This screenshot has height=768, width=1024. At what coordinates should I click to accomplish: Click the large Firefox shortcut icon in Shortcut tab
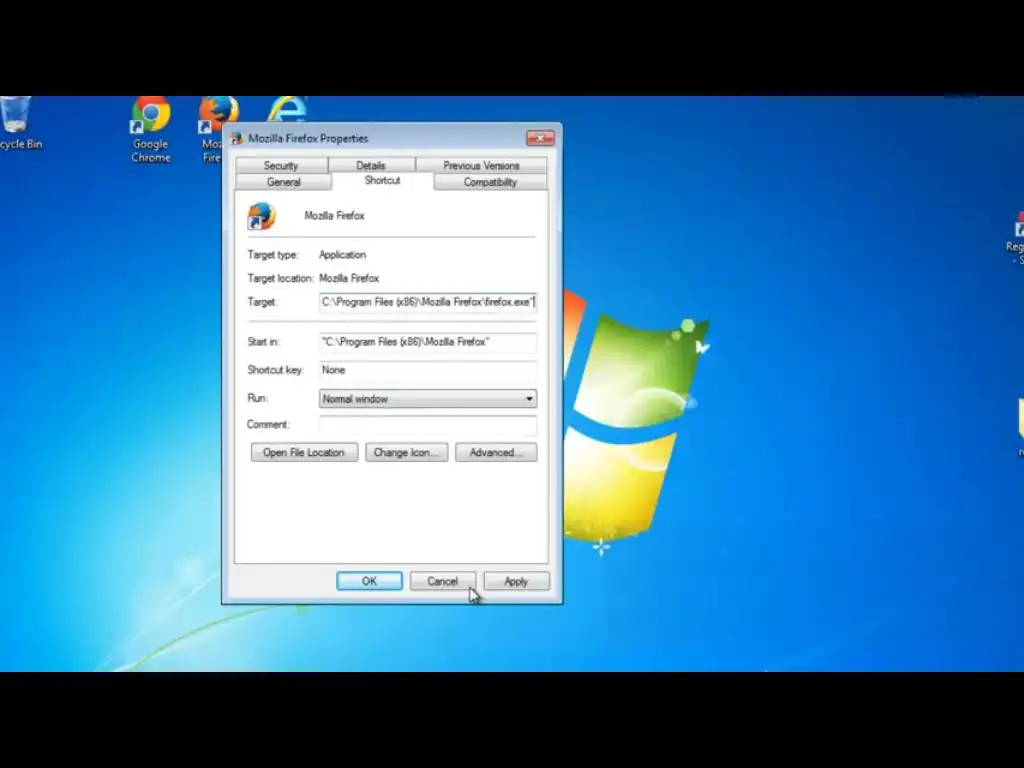tap(261, 216)
